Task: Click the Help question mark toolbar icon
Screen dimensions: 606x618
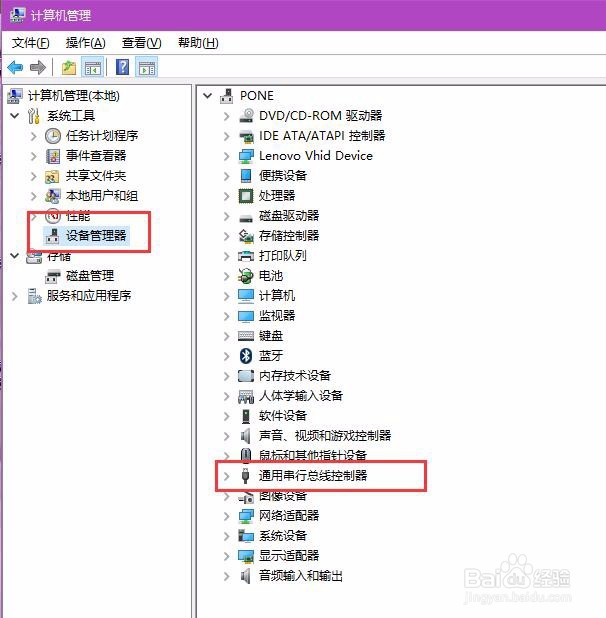Action: 123,67
